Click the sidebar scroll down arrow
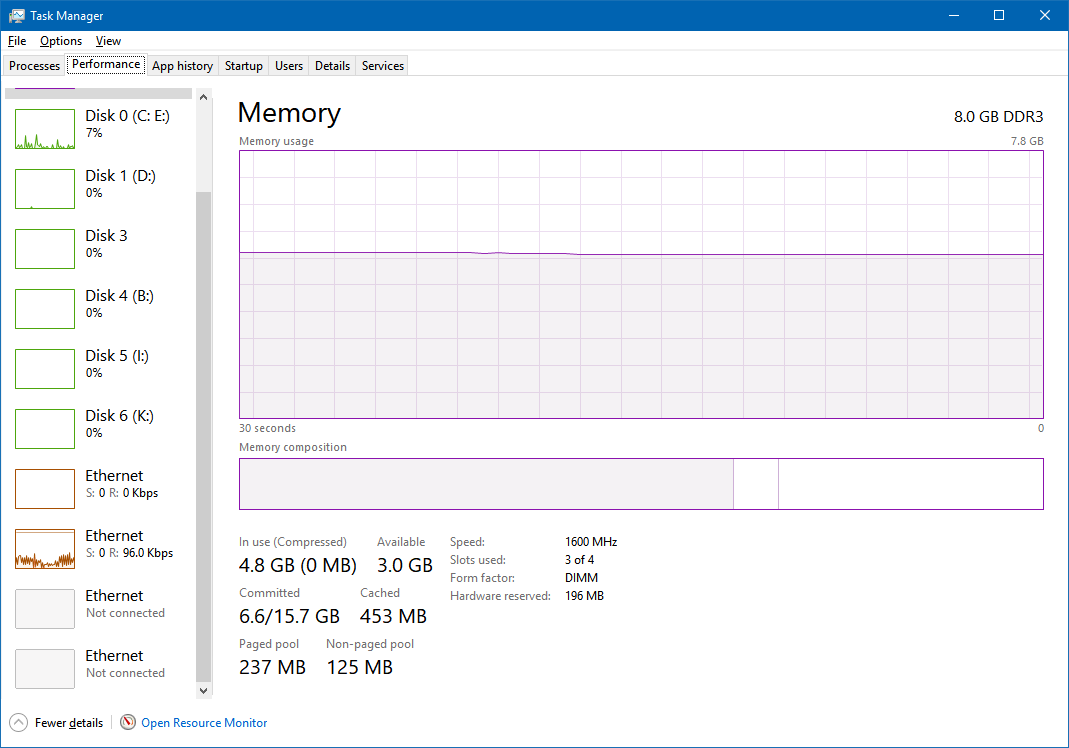This screenshot has width=1069, height=748. tap(203, 690)
